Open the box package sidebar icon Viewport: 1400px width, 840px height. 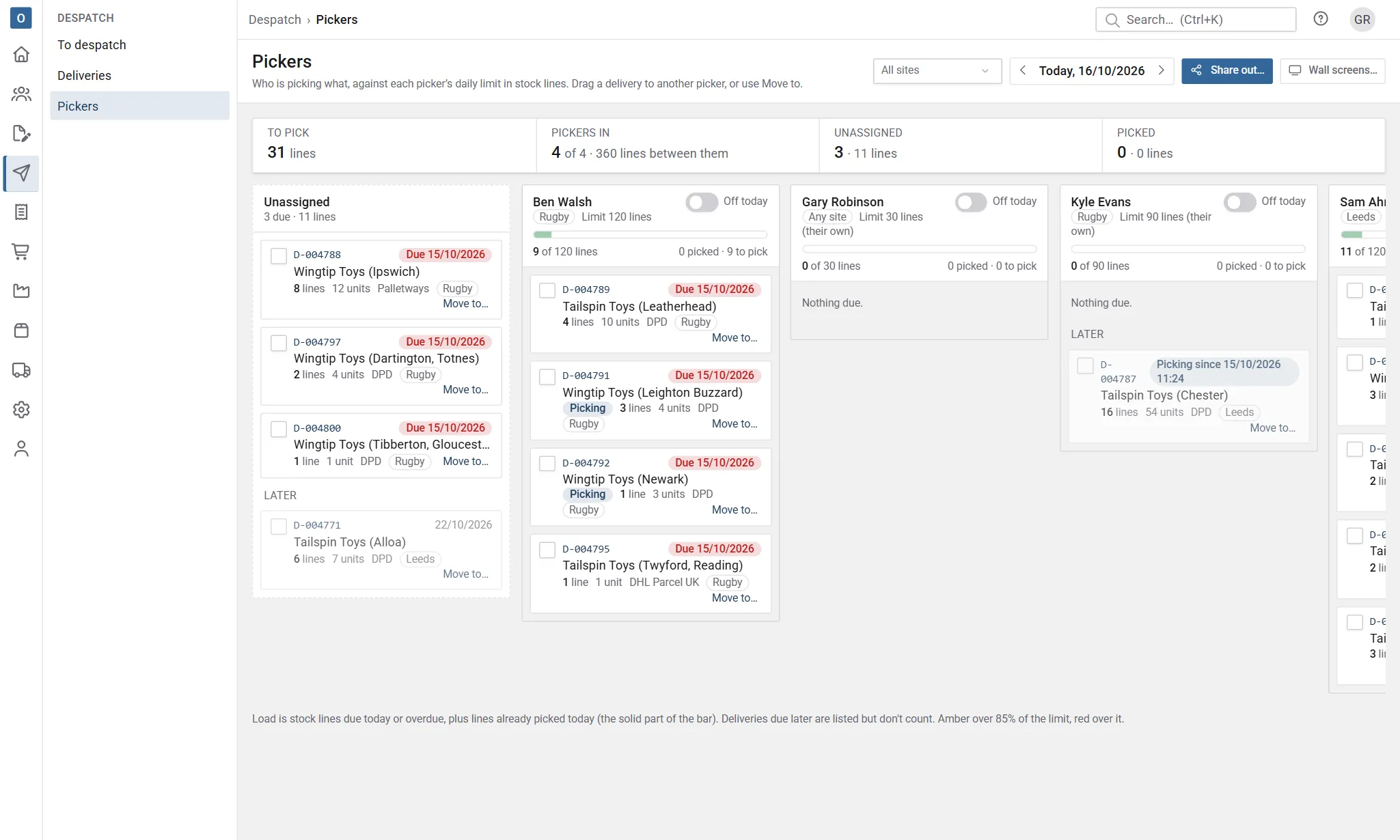click(x=21, y=331)
